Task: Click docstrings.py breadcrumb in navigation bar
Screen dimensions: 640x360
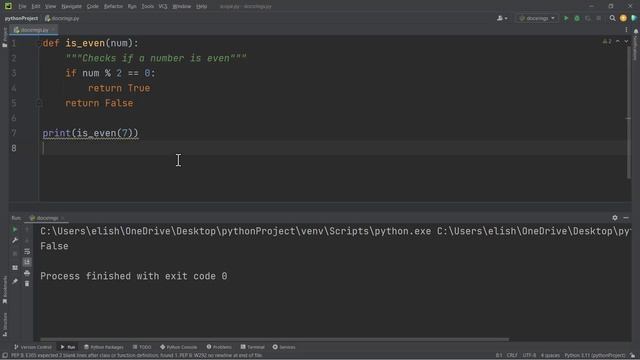Action: click(x=62, y=18)
